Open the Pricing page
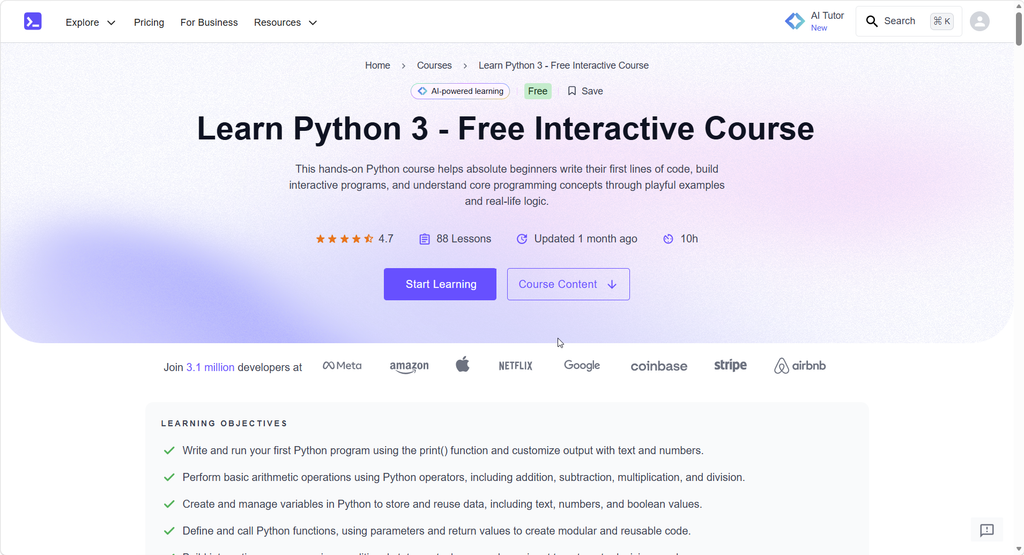This screenshot has height=555, width=1024. coord(149,22)
